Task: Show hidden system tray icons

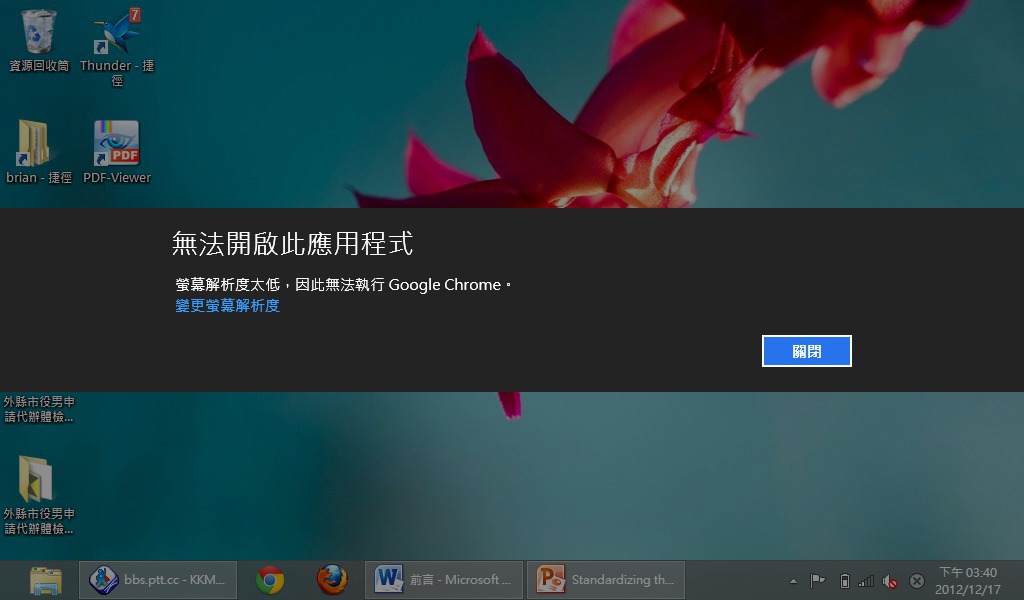Action: (x=793, y=580)
